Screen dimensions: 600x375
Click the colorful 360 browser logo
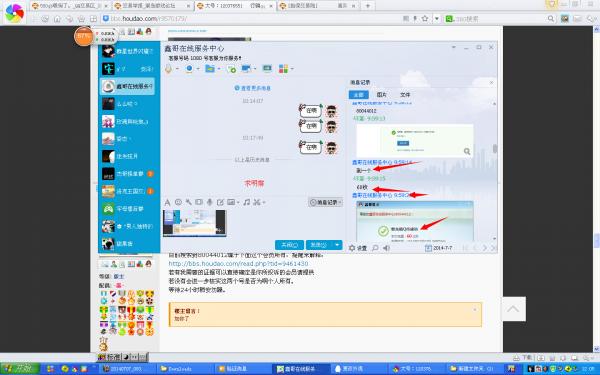point(14,13)
